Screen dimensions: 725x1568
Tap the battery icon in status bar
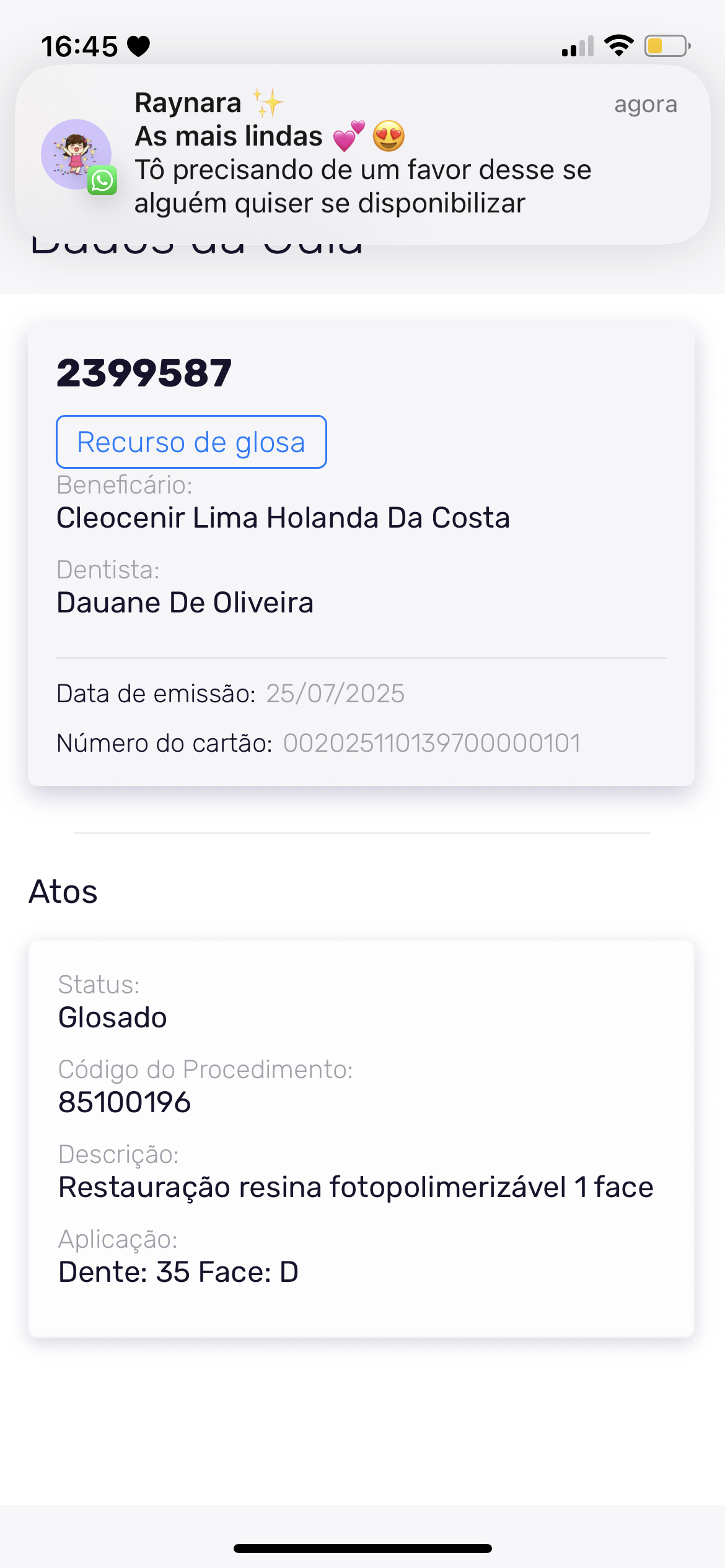pos(667,46)
